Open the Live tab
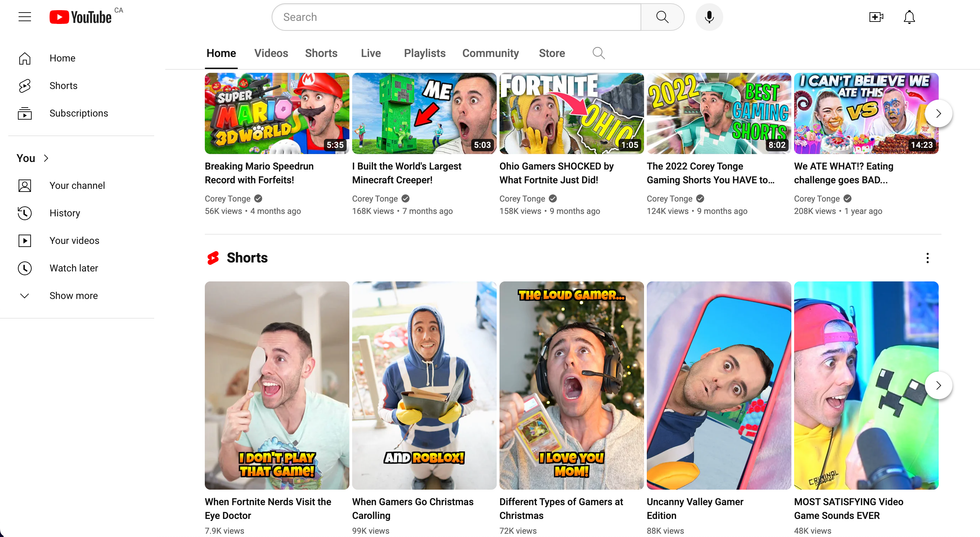 [x=371, y=53]
